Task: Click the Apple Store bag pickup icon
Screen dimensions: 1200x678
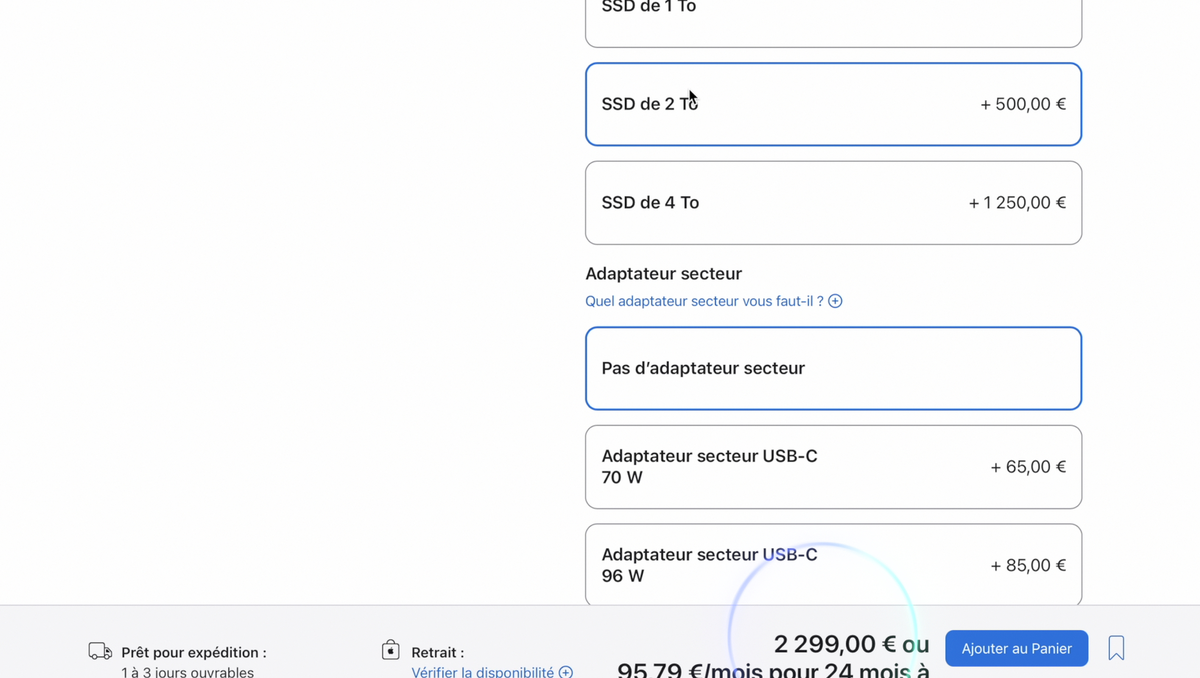Action: click(391, 651)
